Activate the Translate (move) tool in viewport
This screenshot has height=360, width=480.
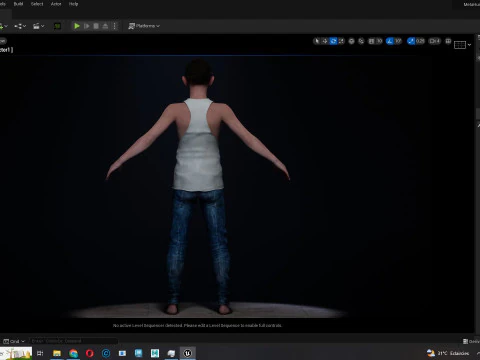(x=325, y=41)
